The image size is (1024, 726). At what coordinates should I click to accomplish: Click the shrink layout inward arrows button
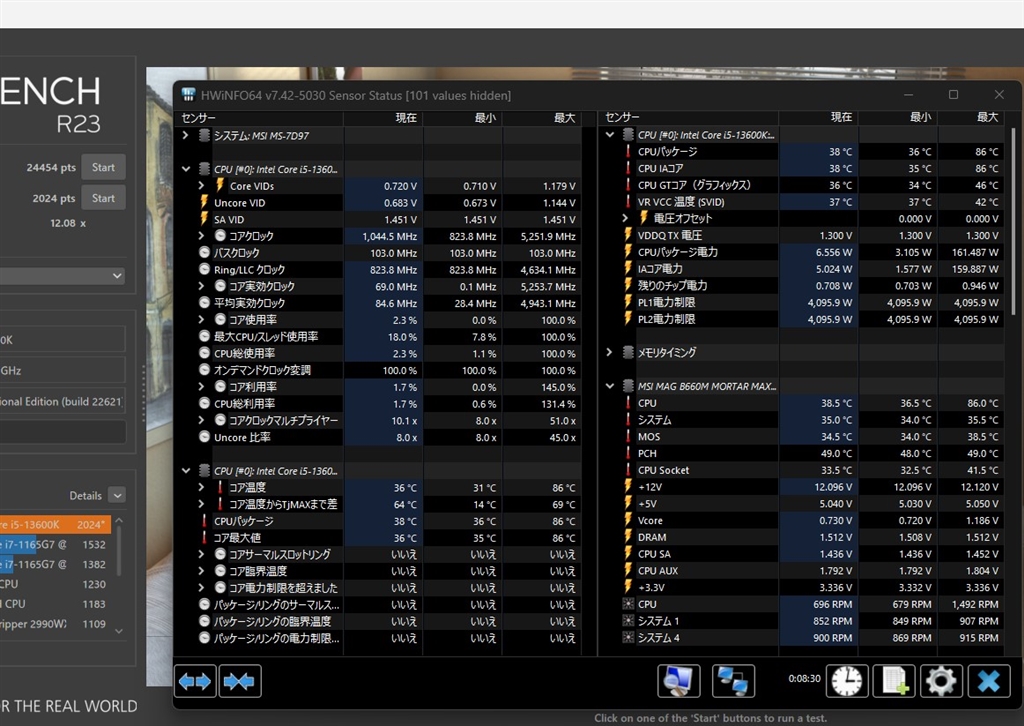(240, 681)
